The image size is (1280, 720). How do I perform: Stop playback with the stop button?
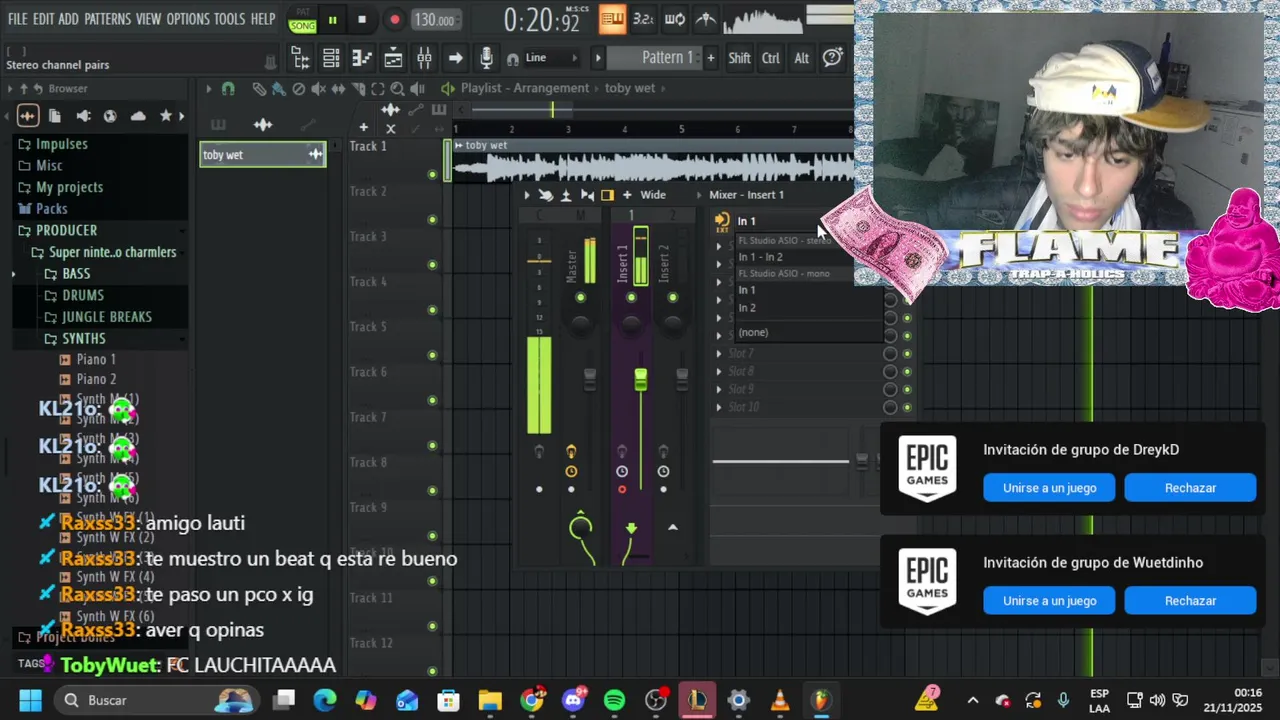tap(362, 19)
